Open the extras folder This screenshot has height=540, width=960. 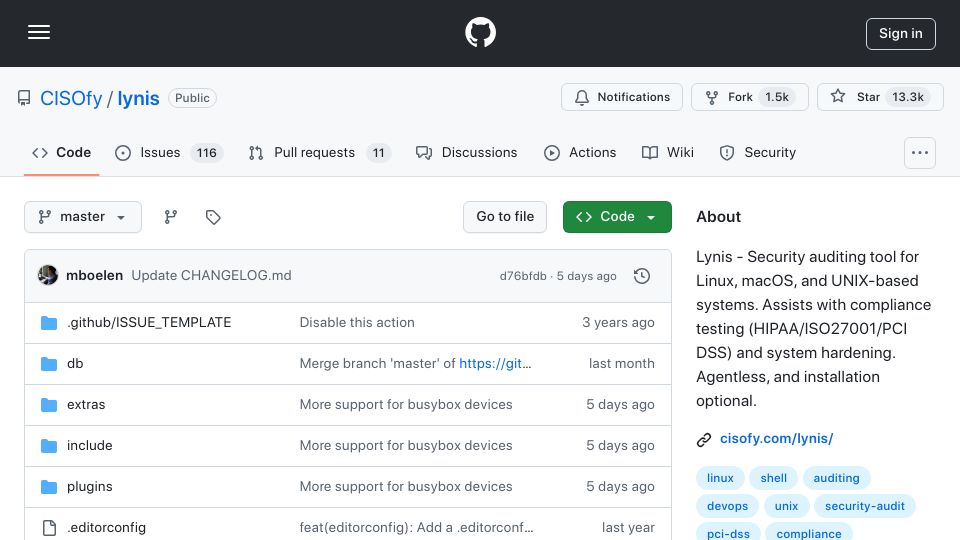[x=86, y=405]
